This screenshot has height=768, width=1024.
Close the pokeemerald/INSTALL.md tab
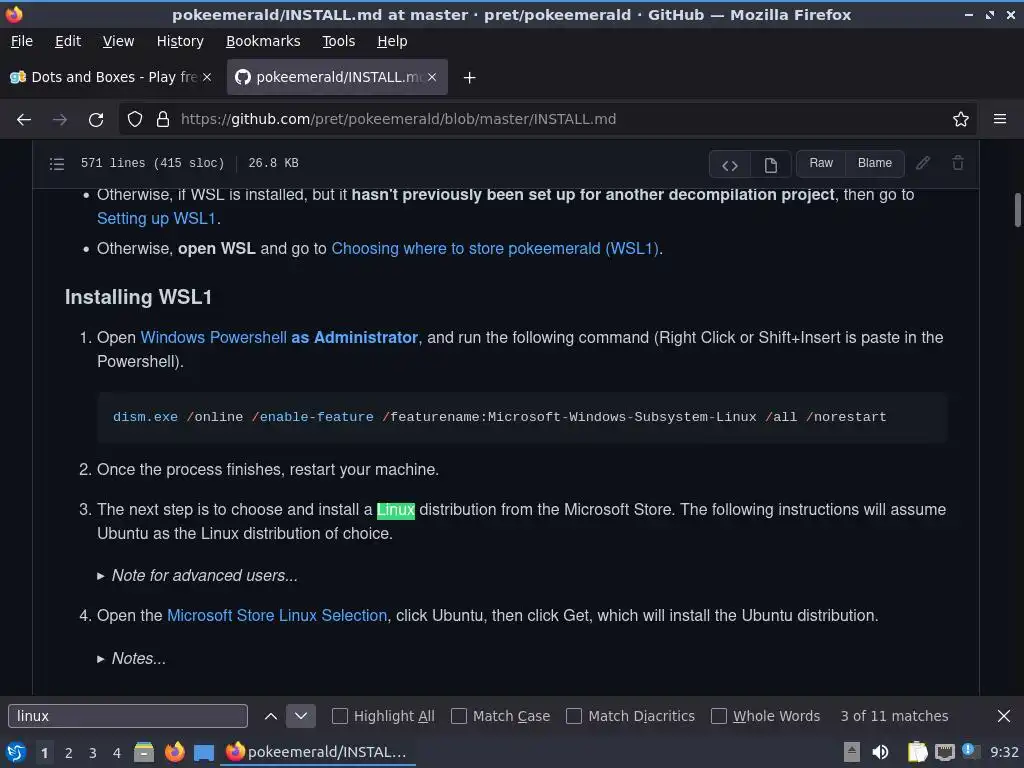[x=432, y=77]
